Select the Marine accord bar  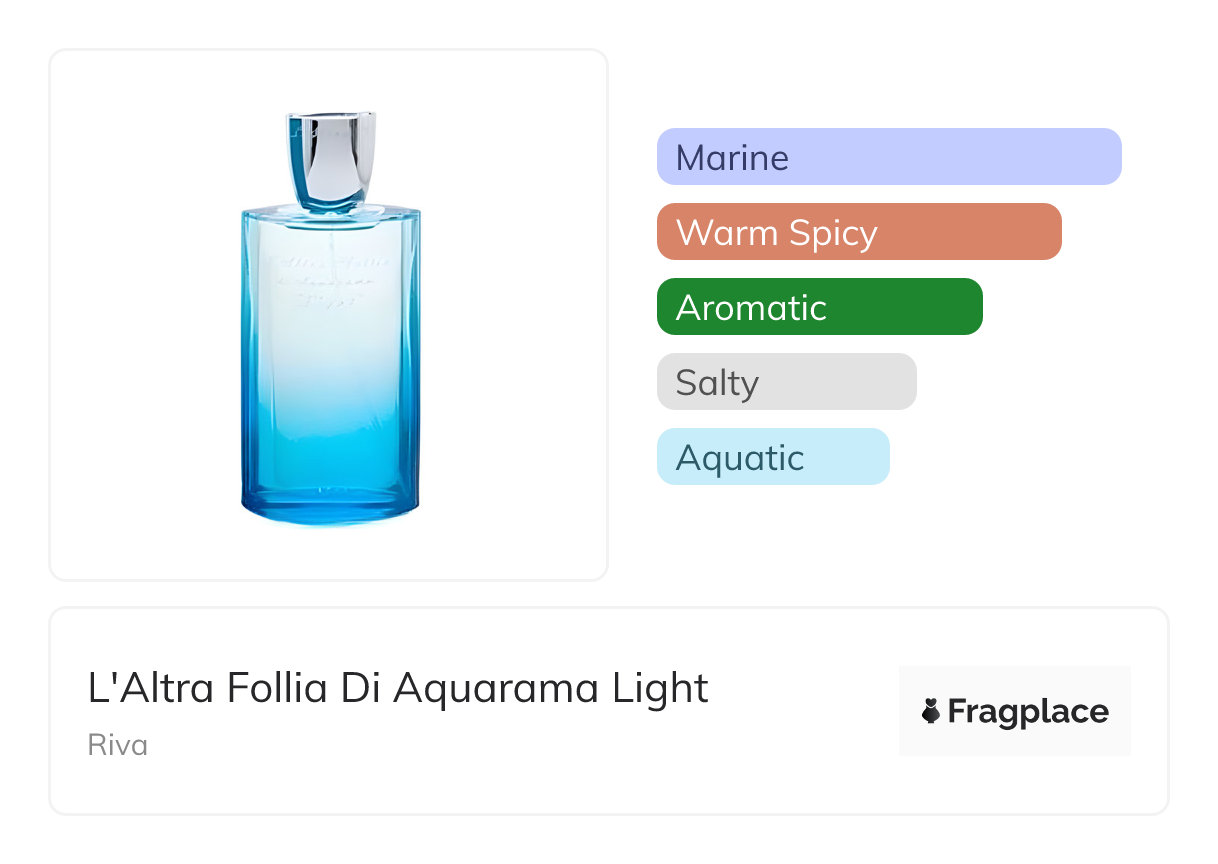[x=888, y=157]
